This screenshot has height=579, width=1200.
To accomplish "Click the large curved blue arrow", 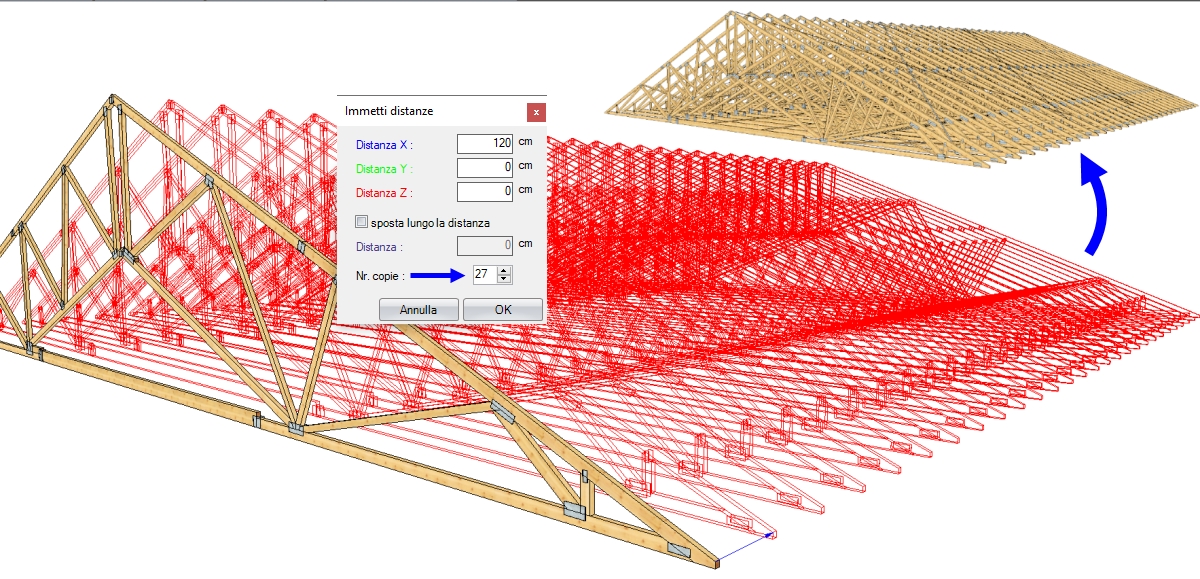I will (1098, 207).
